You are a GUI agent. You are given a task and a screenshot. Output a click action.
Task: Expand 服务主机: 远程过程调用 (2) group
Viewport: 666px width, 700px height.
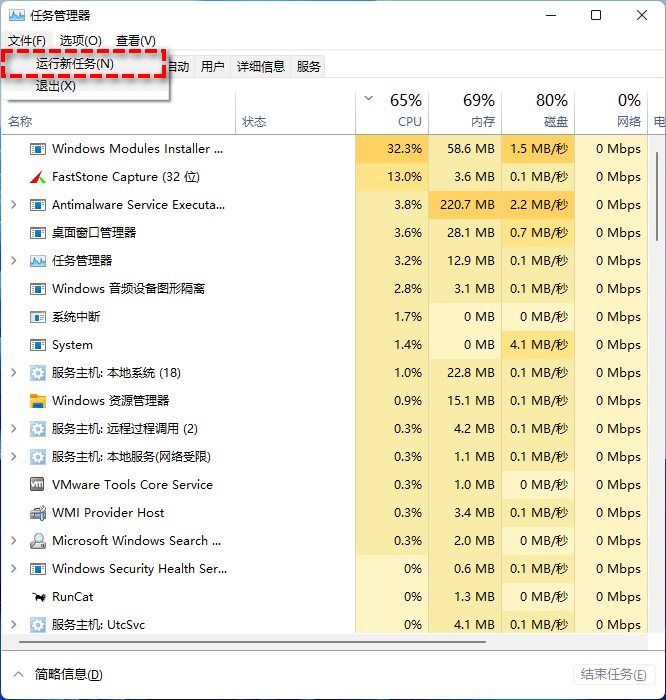coord(13,429)
